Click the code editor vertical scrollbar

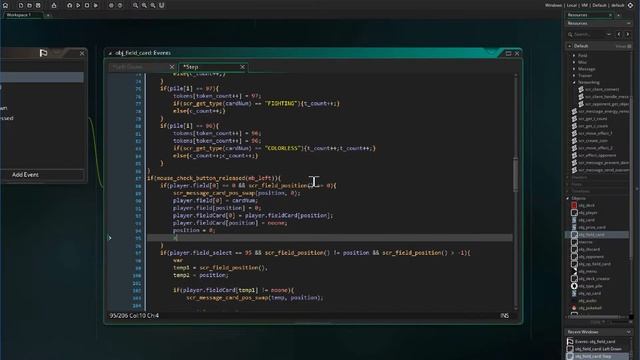coord(516,174)
